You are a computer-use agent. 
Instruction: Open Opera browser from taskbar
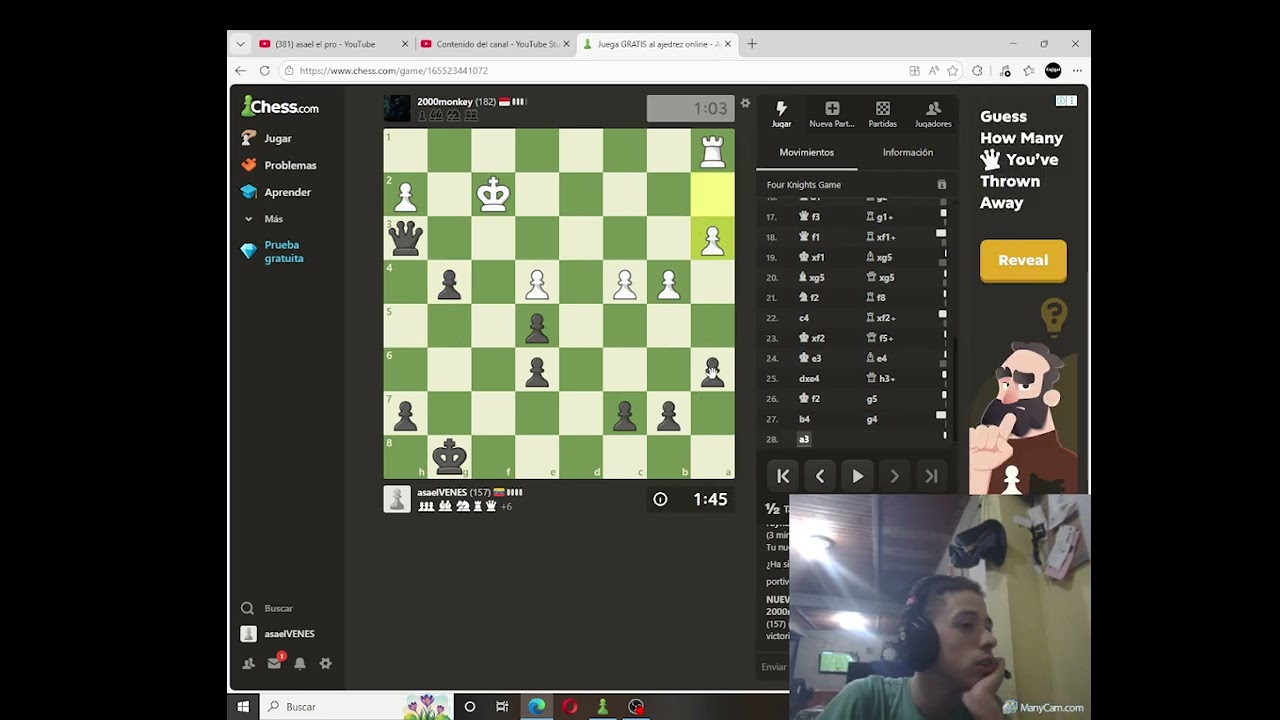click(x=570, y=707)
